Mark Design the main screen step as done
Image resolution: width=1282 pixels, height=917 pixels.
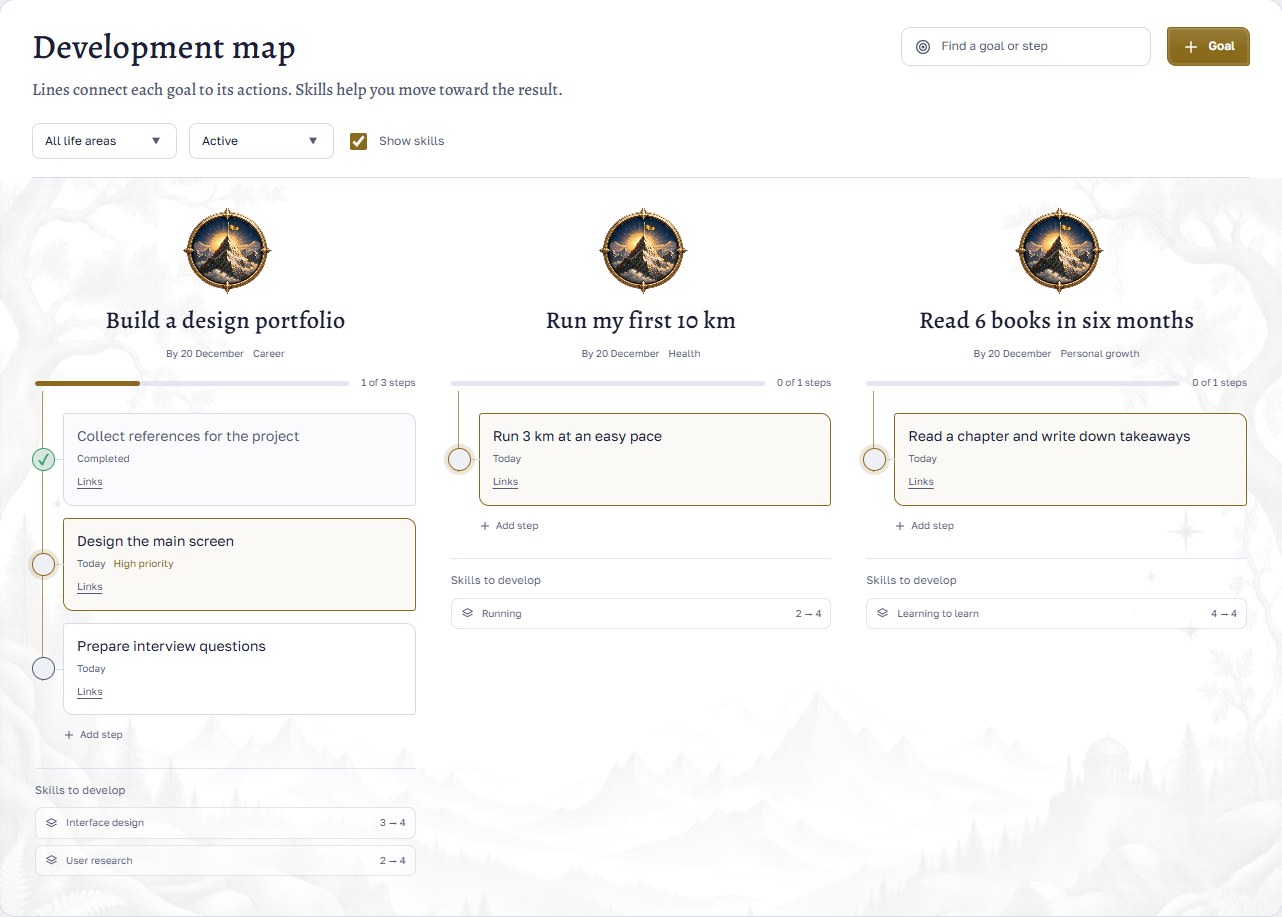[x=43, y=565]
